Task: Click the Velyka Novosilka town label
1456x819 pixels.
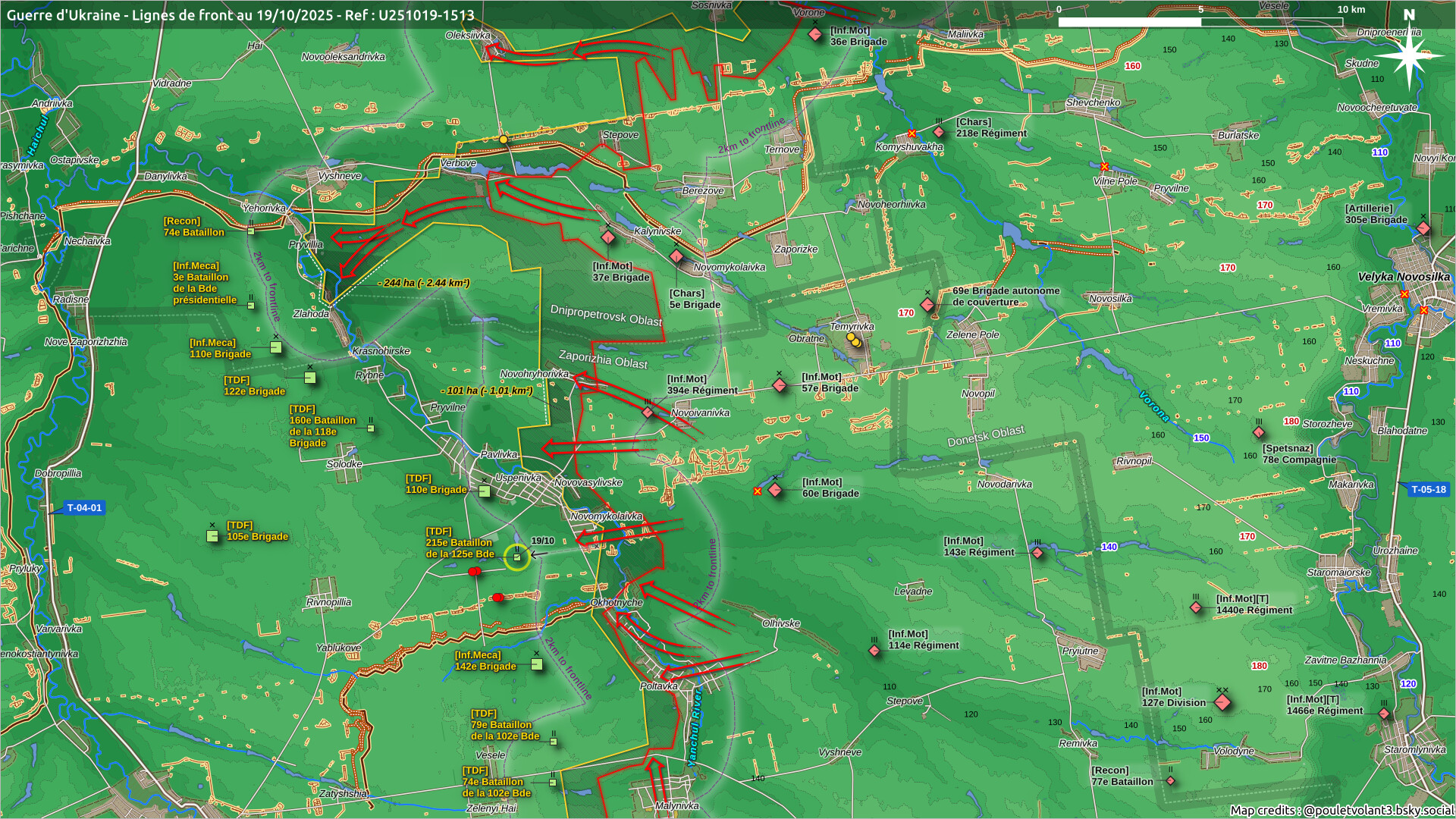Action: [1403, 277]
